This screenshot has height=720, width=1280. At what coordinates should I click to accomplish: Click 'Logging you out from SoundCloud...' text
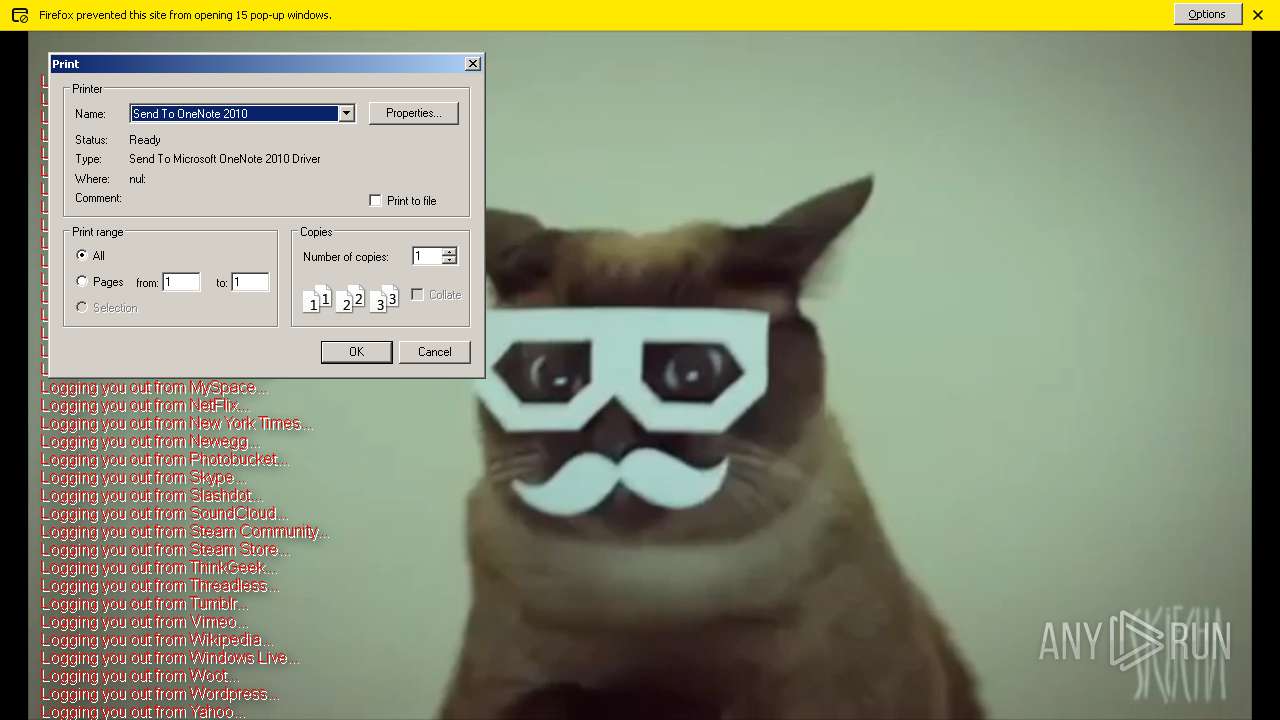(164, 513)
